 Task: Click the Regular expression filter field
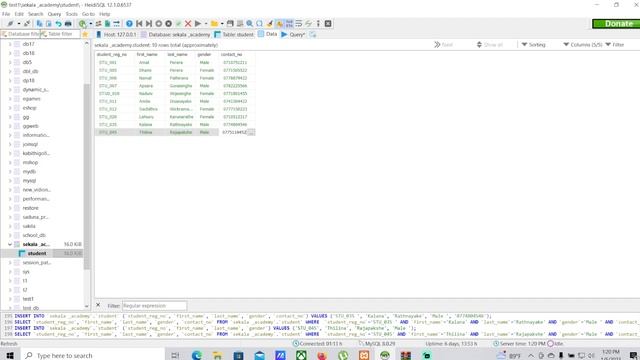click(x=154, y=305)
